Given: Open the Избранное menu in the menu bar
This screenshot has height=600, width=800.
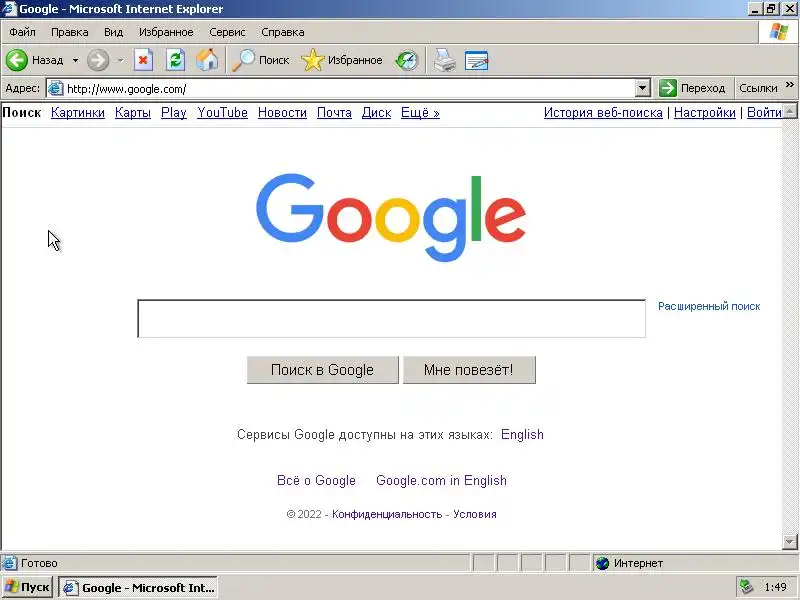Looking at the screenshot, I should pyautogui.click(x=166, y=32).
